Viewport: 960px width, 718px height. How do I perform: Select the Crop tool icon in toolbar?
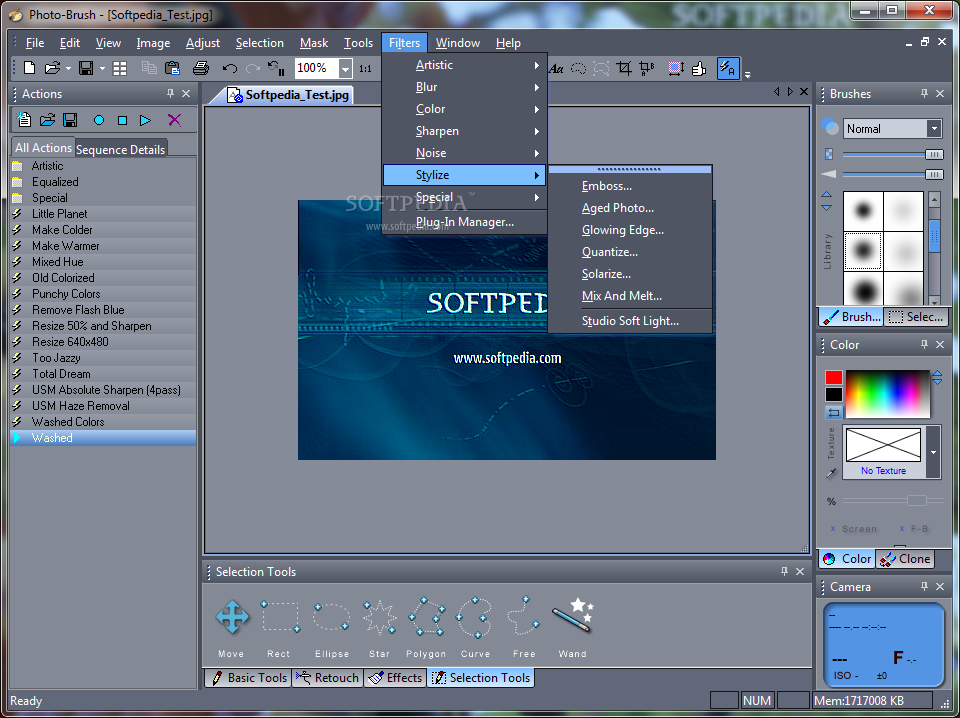tap(624, 68)
